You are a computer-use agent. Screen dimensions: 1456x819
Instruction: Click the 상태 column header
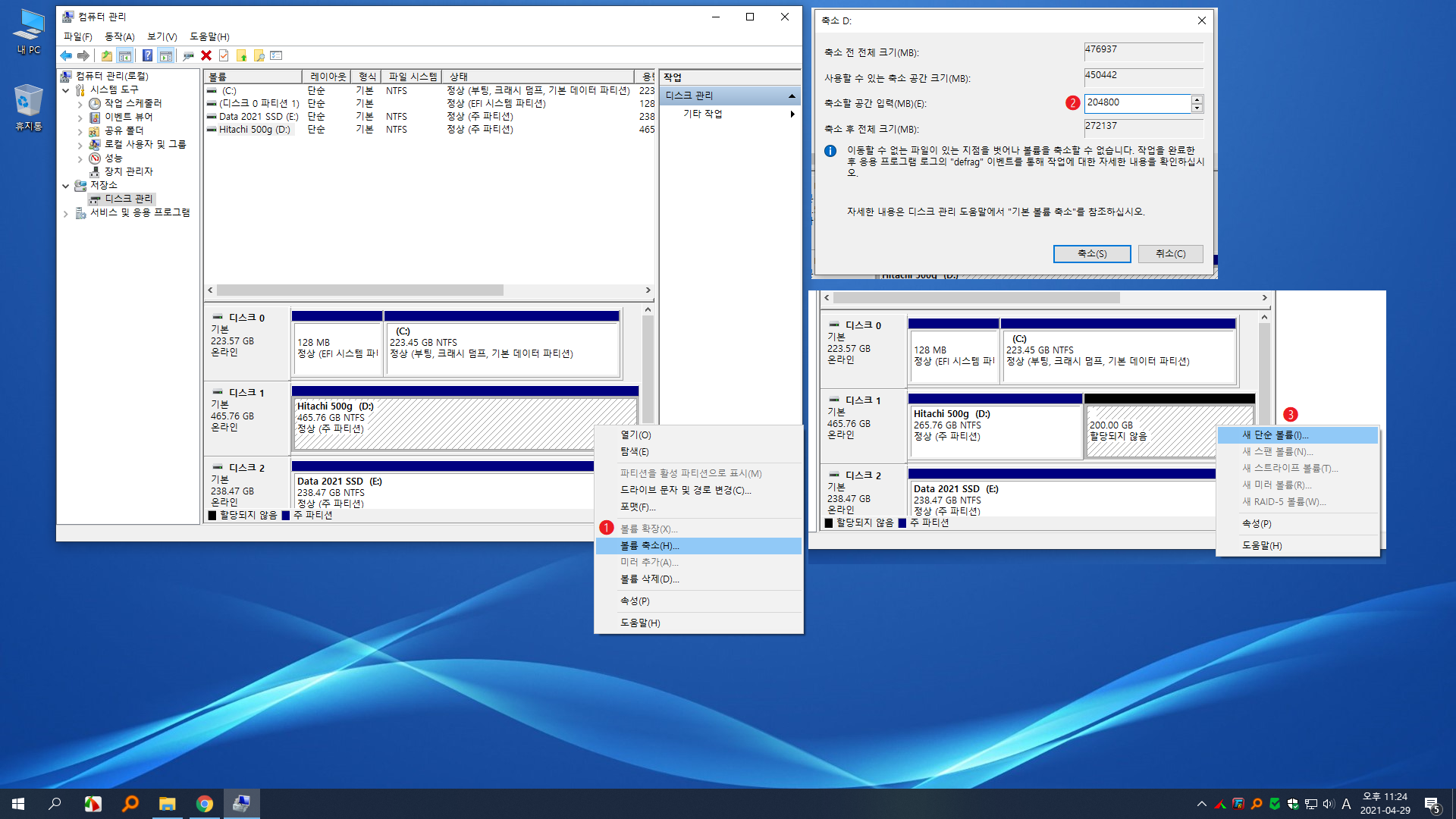pos(538,77)
